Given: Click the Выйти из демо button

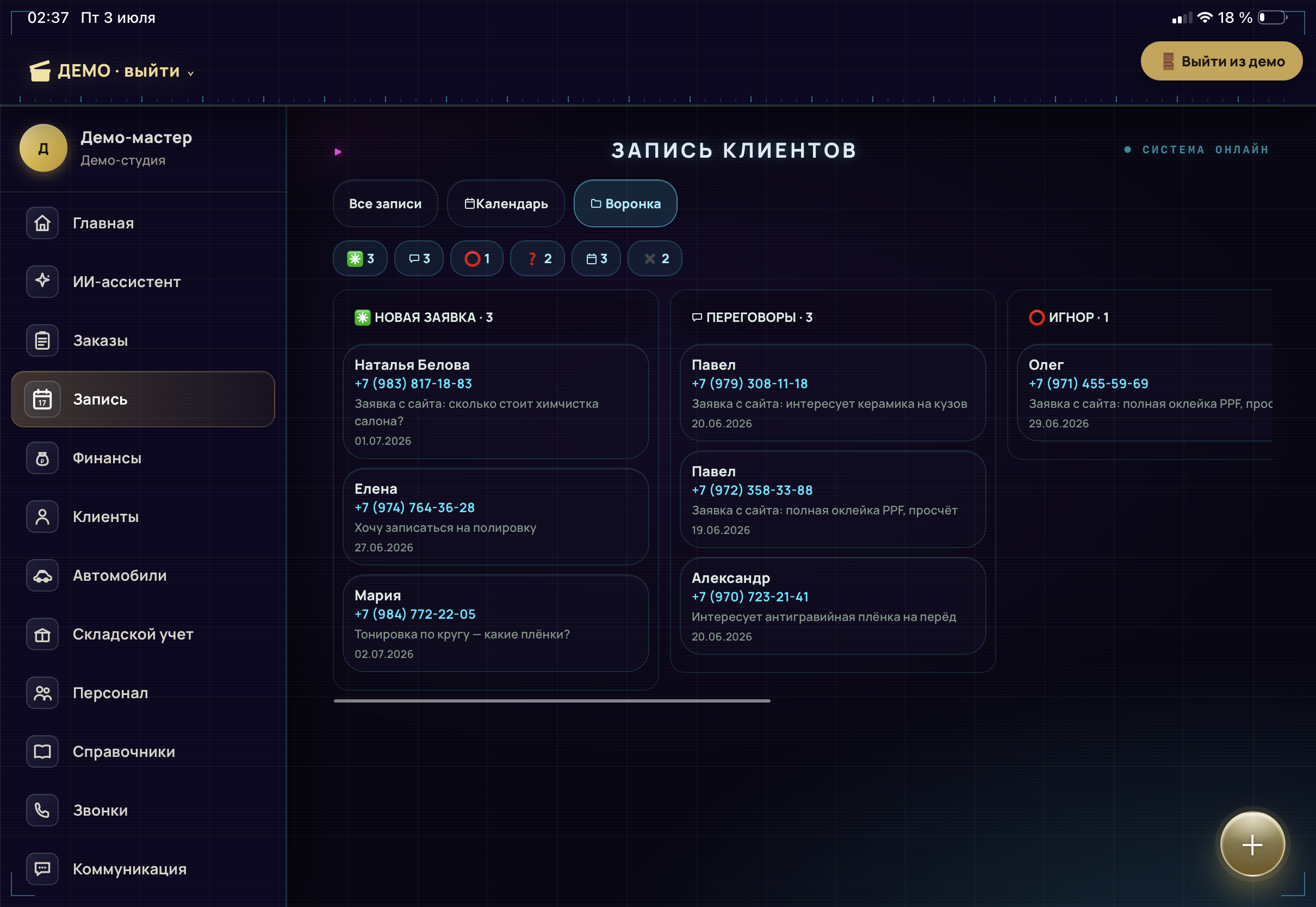Looking at the screenshot, I should pyautogui.click(x=1222, y=61).
